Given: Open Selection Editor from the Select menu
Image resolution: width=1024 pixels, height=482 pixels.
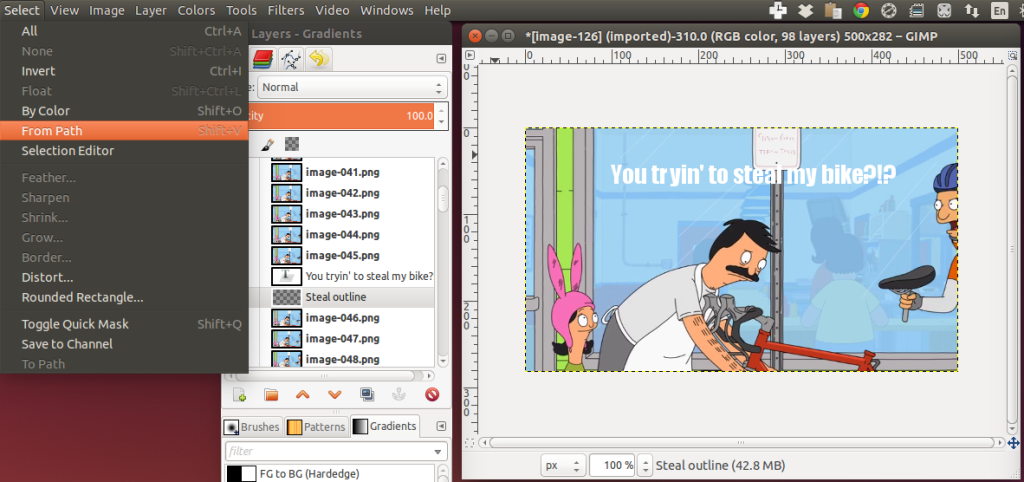Looking at the screenshot, I should point(124,150).
